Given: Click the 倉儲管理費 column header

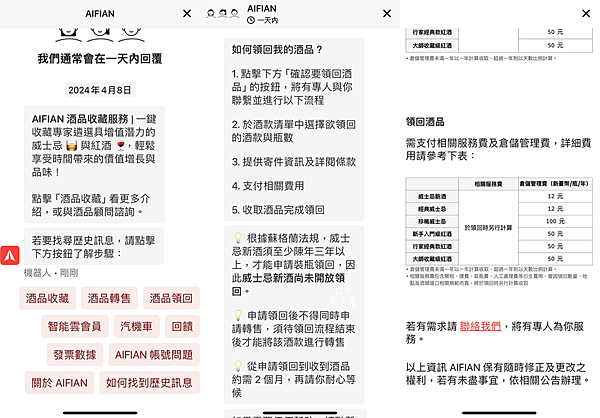Looking at the screenshot, I should click(555, 184).
